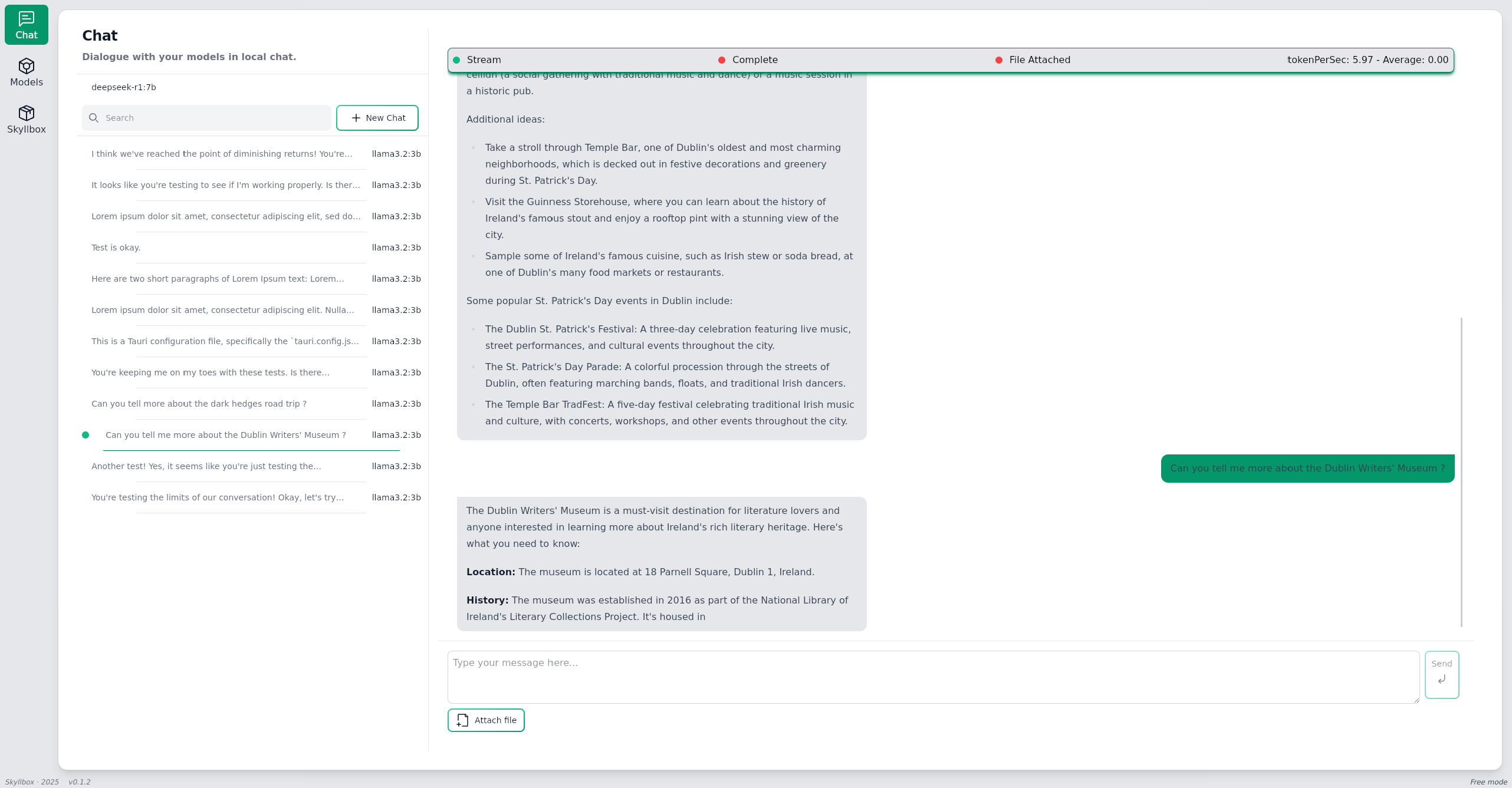This screenshot has height=788, width=1512.
Task: Click inside the Search conversations field
Action: [x=206, y=118]
